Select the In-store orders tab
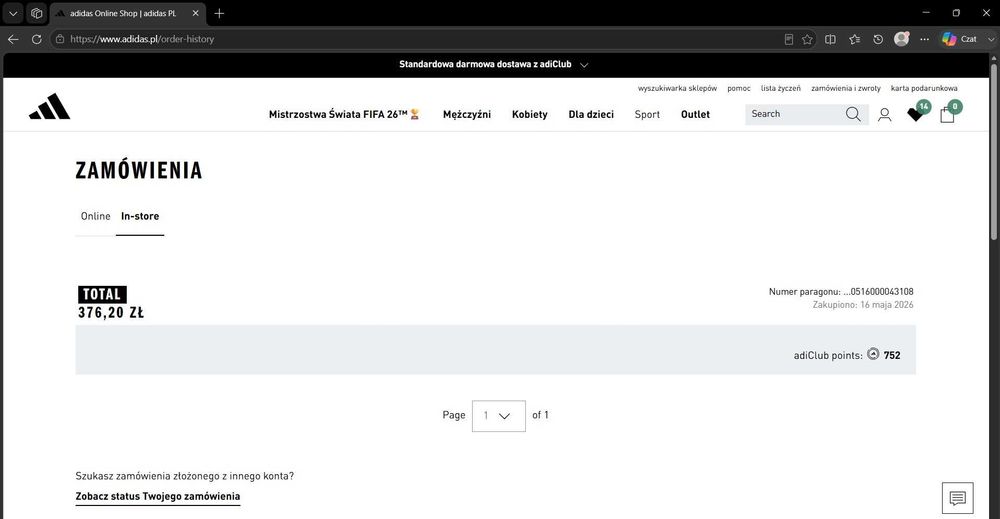This screenshot has width=1000, height=519. click(x=140, y=216)
